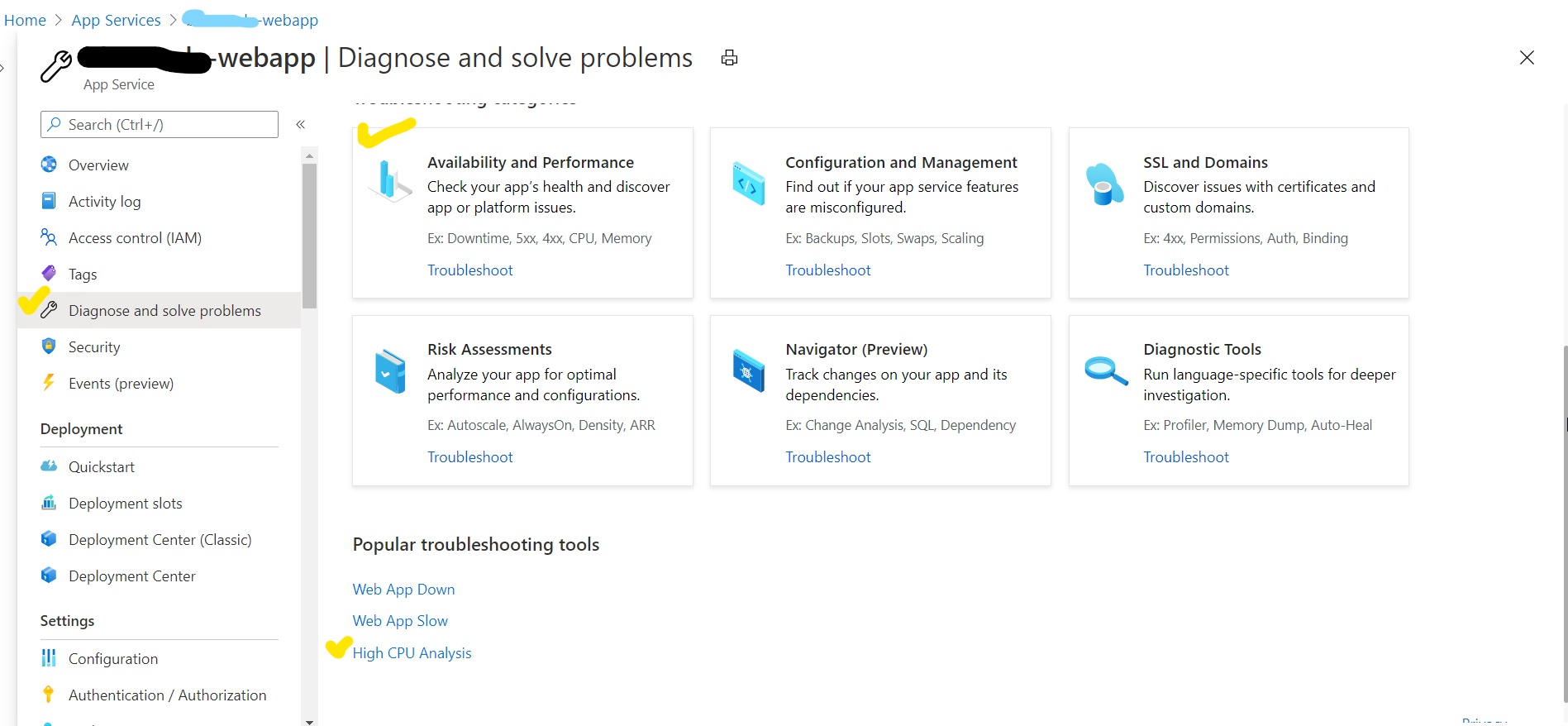Click the Deployment Center (Classic) cube icon
This screenshot has width=1568, height=726.
[49, 539]
